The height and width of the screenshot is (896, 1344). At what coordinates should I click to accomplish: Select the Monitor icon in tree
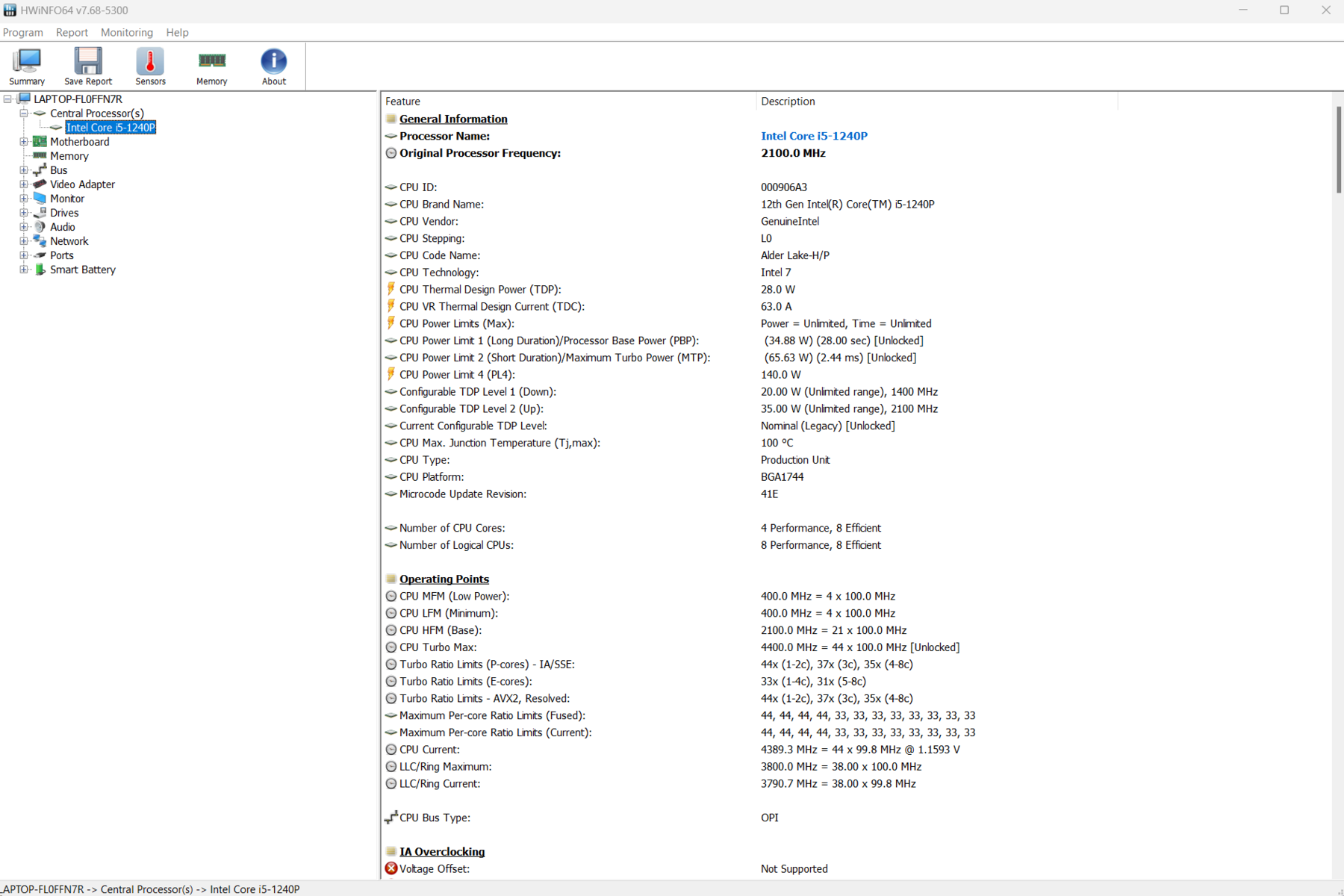pyautogui.click(x=40, y=199)
